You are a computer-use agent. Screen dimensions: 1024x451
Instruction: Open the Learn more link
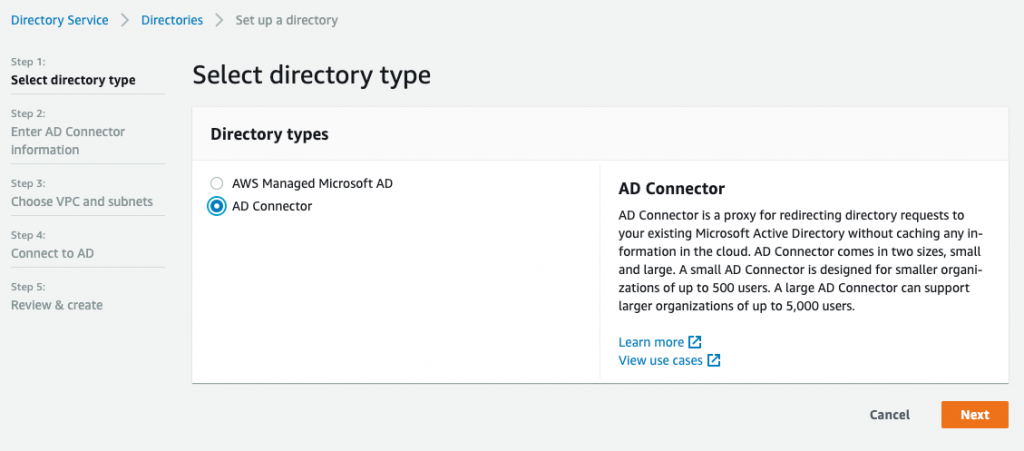[651, 342]
